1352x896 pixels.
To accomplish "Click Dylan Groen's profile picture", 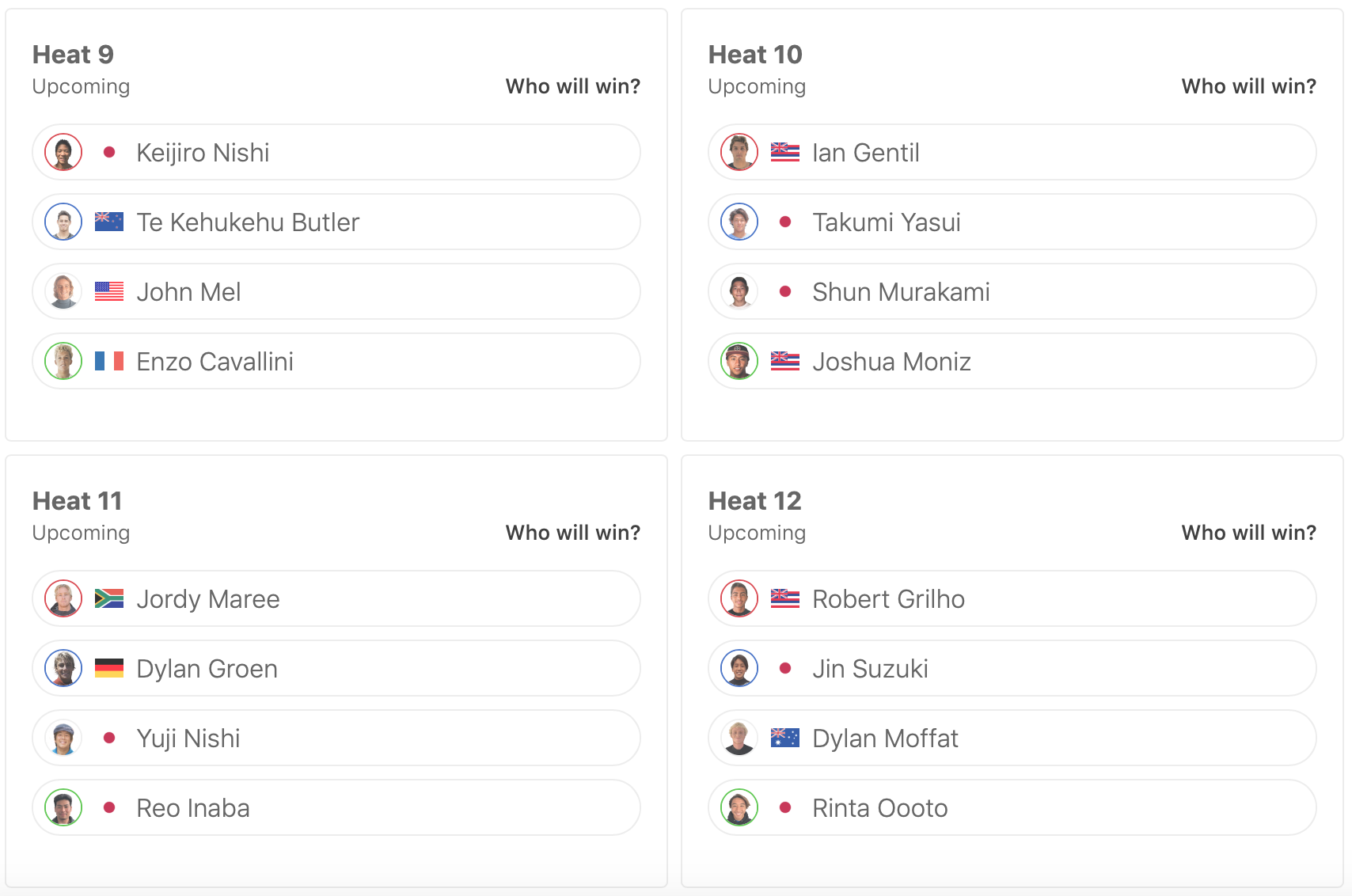I will pos(63,668).
